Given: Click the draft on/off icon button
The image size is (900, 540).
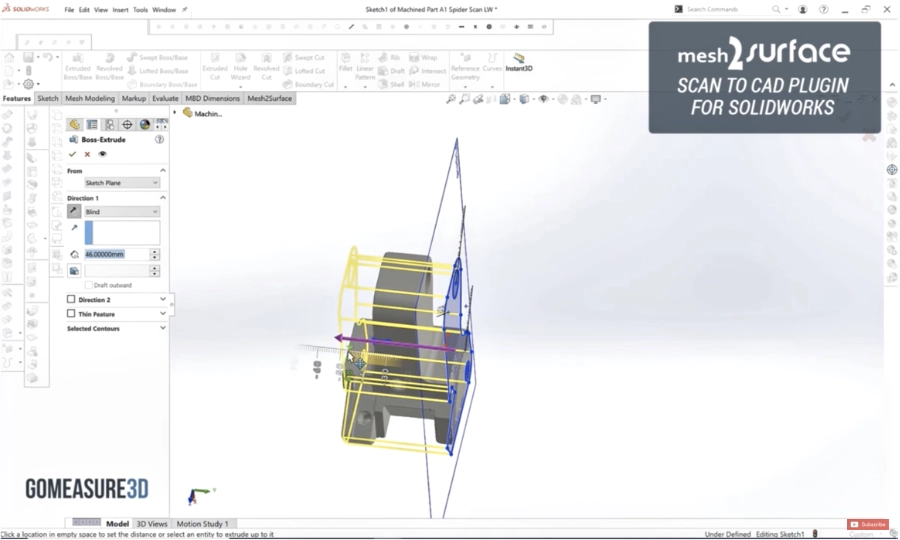Looking at the screenshot, I should click(x=74, y=271).
